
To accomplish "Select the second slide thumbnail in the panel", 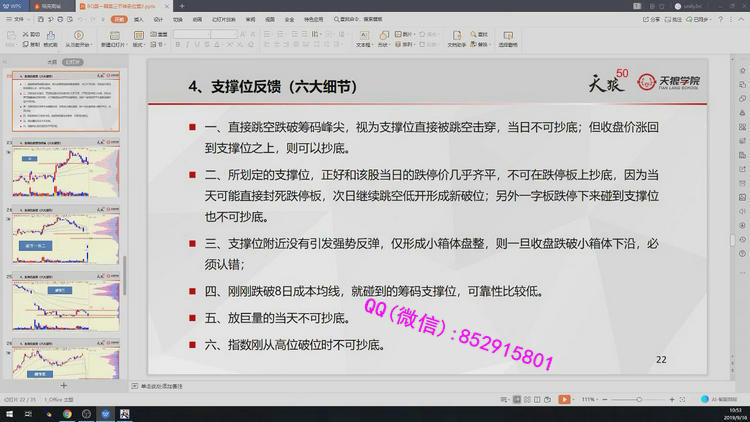I will (65, 170).
